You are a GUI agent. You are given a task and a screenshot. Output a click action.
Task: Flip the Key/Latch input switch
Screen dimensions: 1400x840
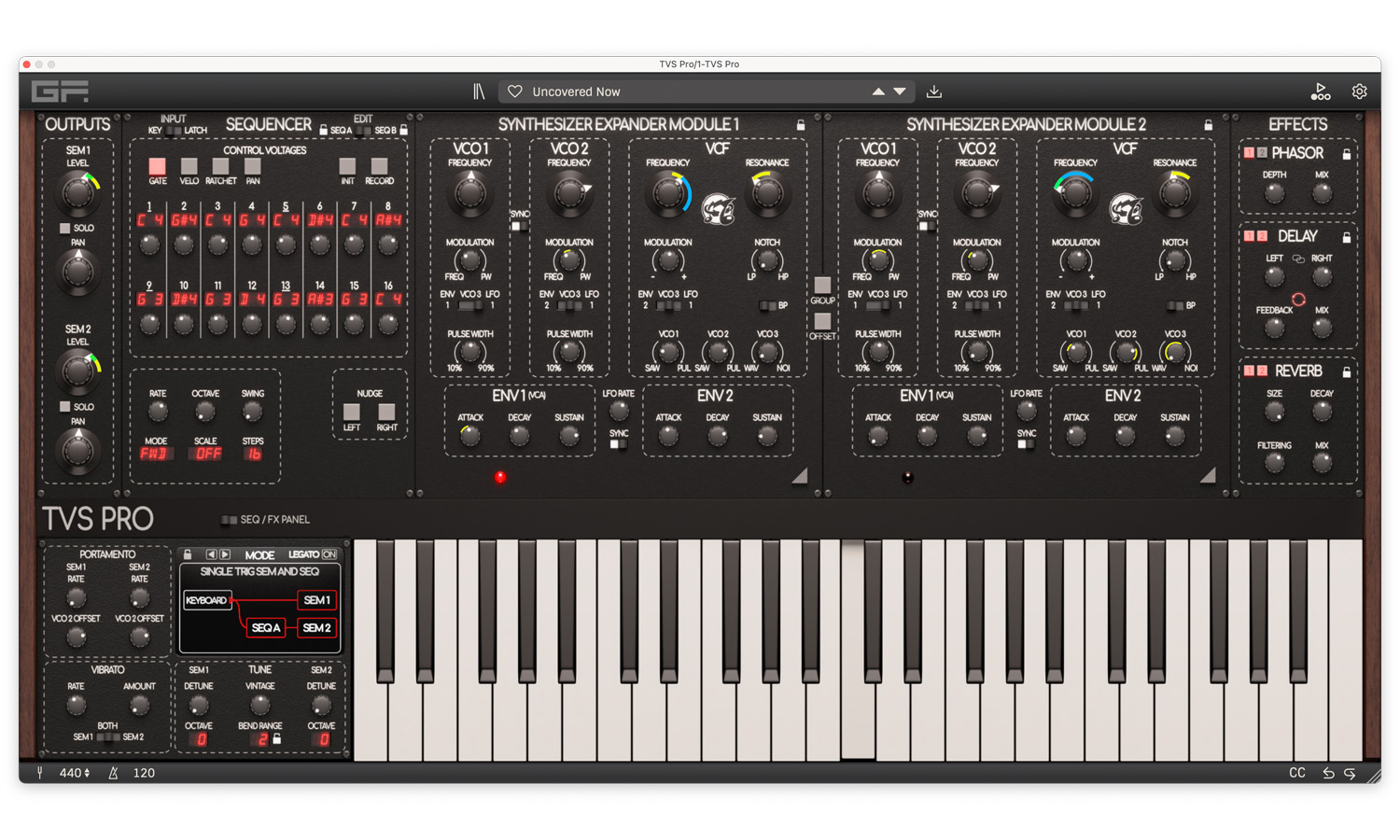point(173,131)
